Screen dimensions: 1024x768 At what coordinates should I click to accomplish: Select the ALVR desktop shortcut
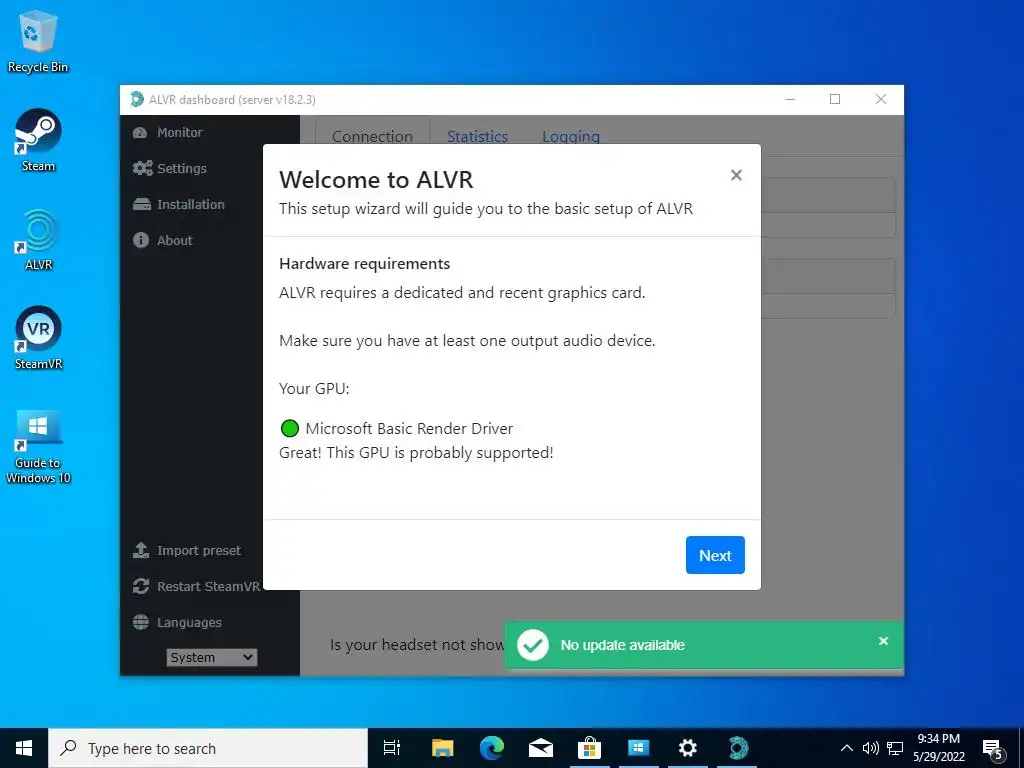38,240
